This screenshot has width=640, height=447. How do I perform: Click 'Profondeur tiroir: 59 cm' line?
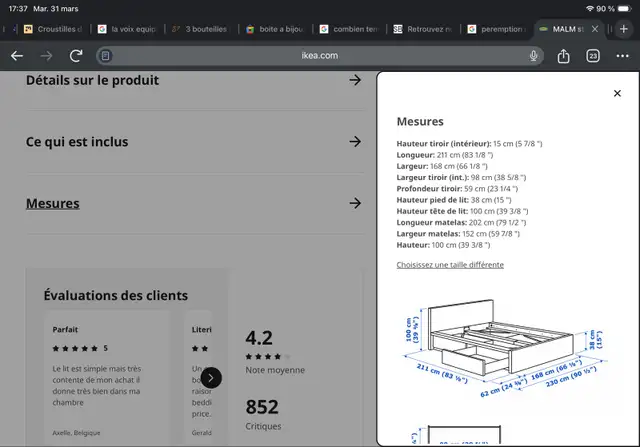[457, 189]
